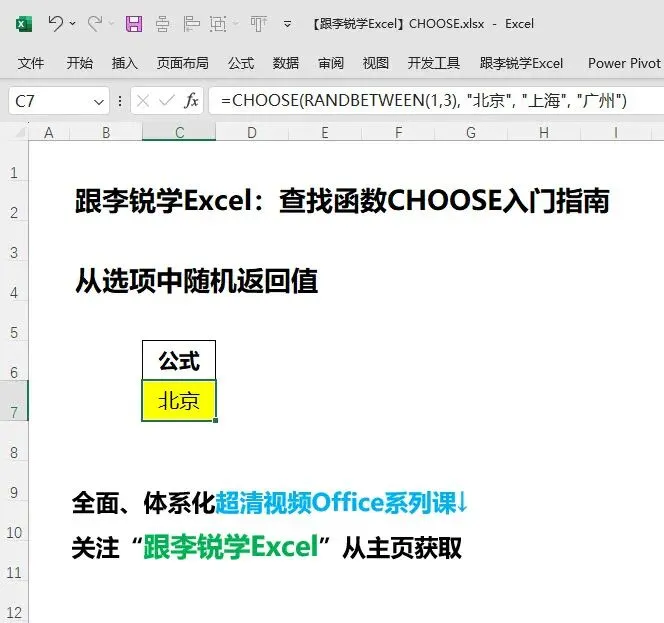This screenshot has height=623, width=664.
Task: Expand the Name Box dropdown arrow
Action: pyautogui.click(x=99, y=102)
